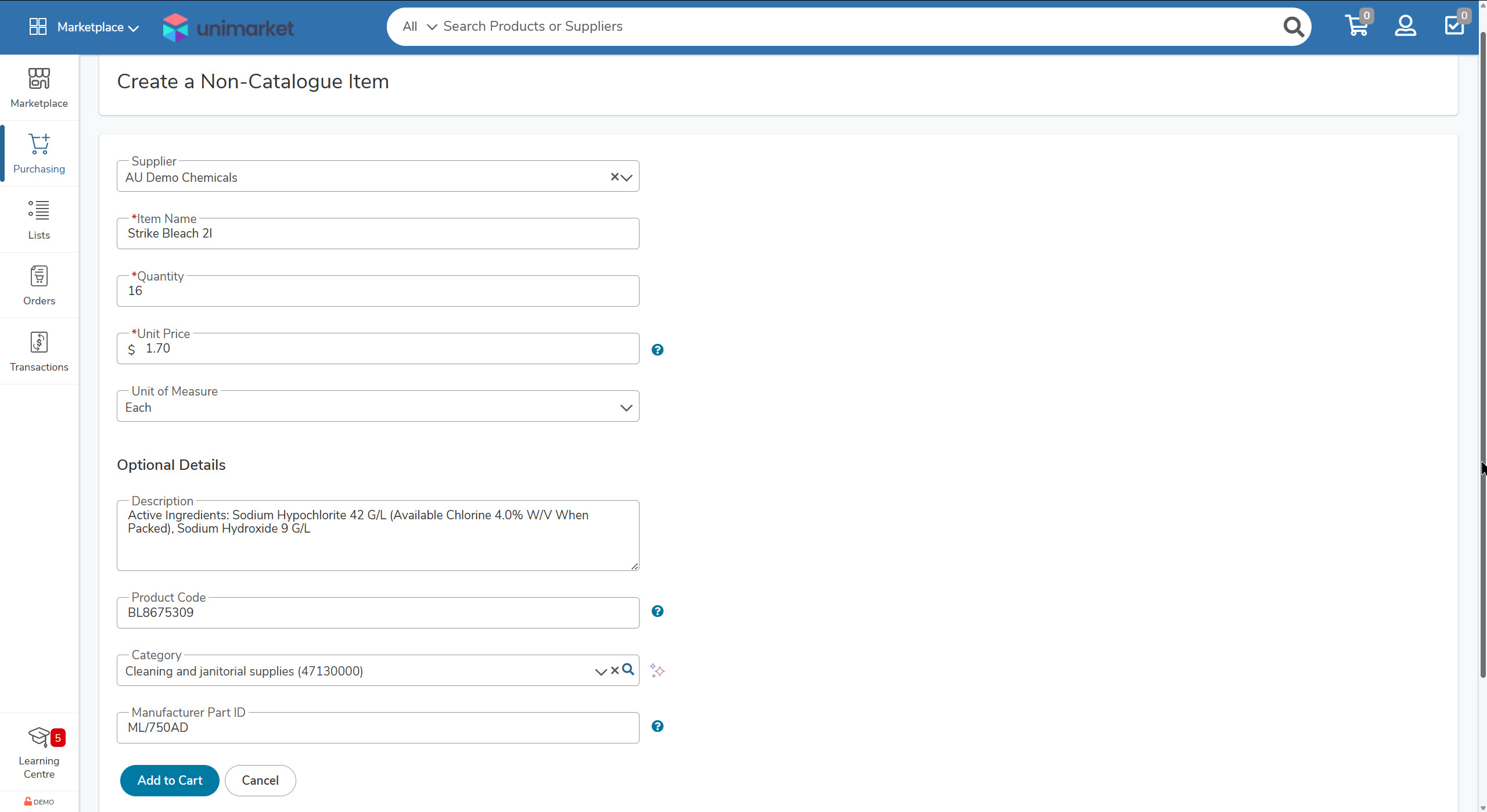The image size is (1487, 812).
Task: Open the approvals checklist icon in header
Action: click(x=1454, y=26)
